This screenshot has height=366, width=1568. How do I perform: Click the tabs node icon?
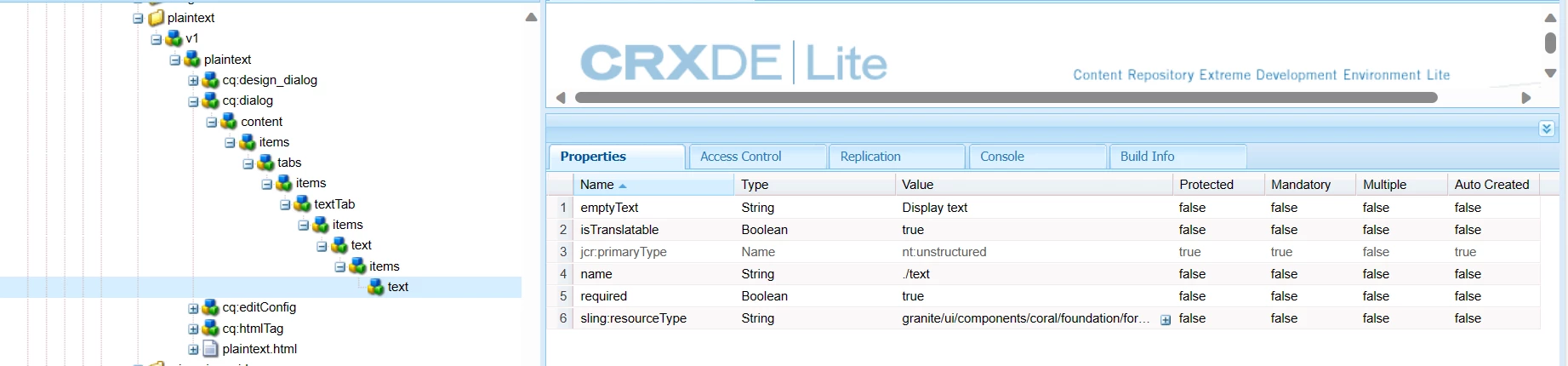(266, 163)
